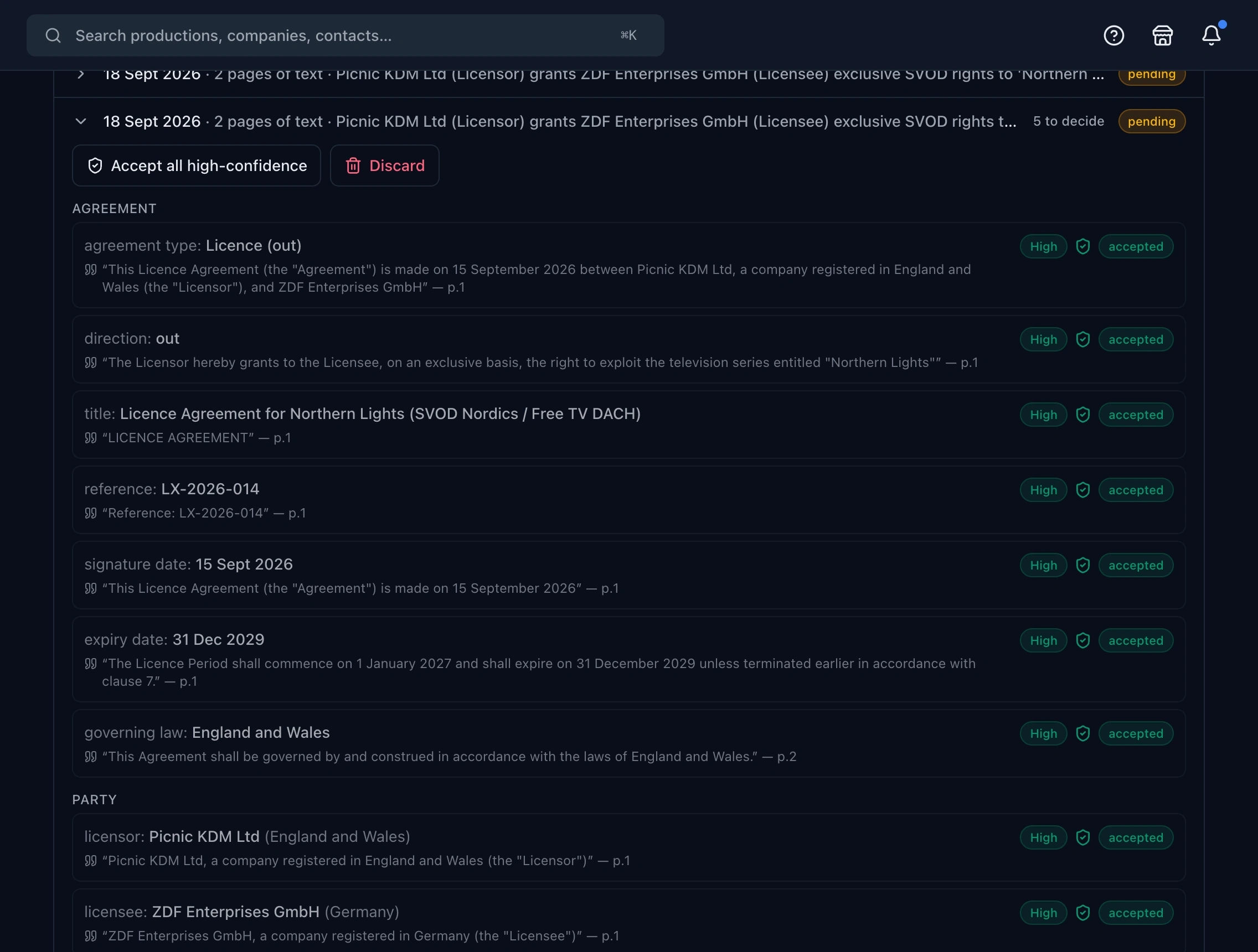The height and width of the screenshot is (952, 1258).
Task: Click pending badge on expanded document
Action: [x=1151, y=121]
